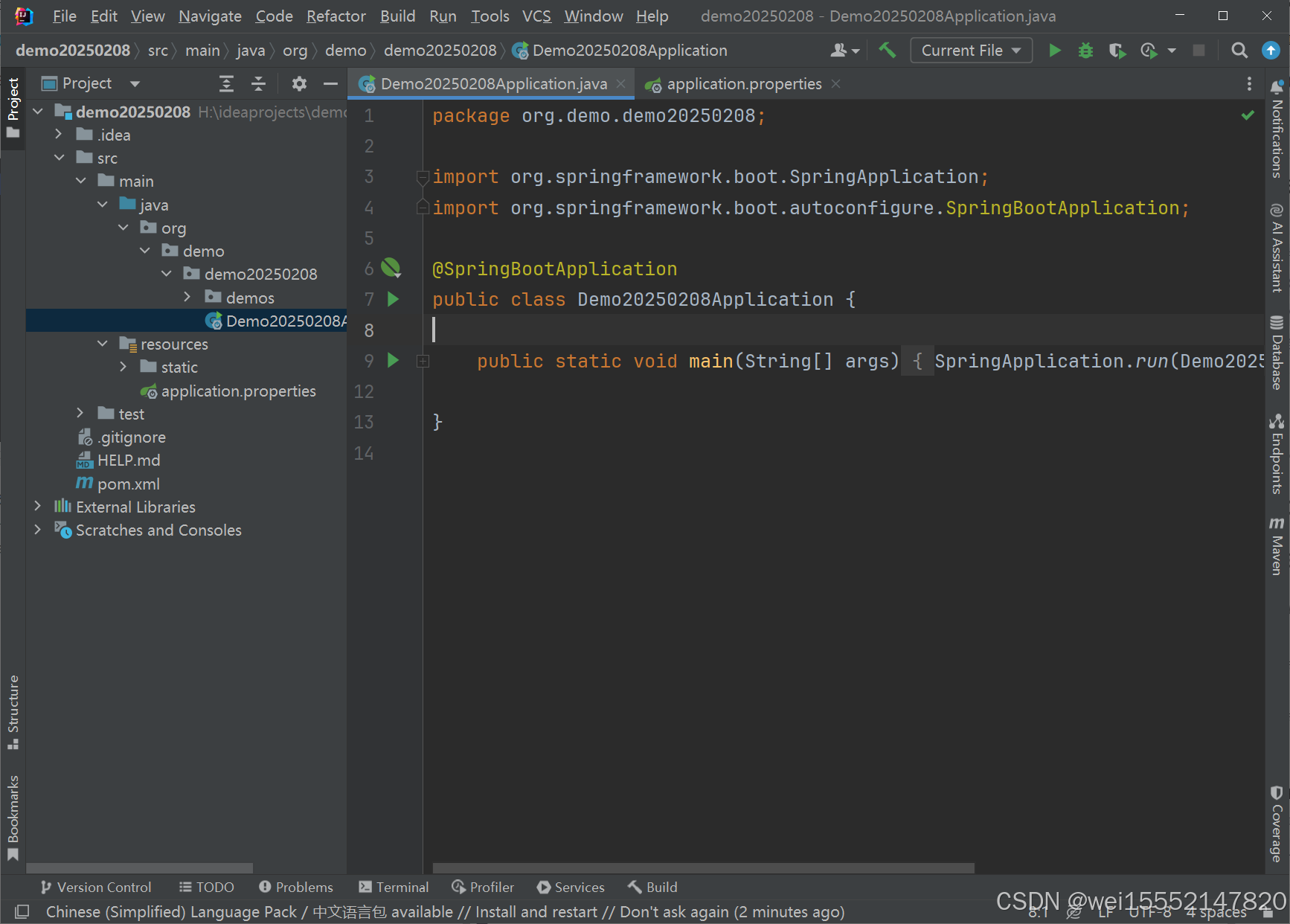Open the Refactor menu

tap(336, 16)
